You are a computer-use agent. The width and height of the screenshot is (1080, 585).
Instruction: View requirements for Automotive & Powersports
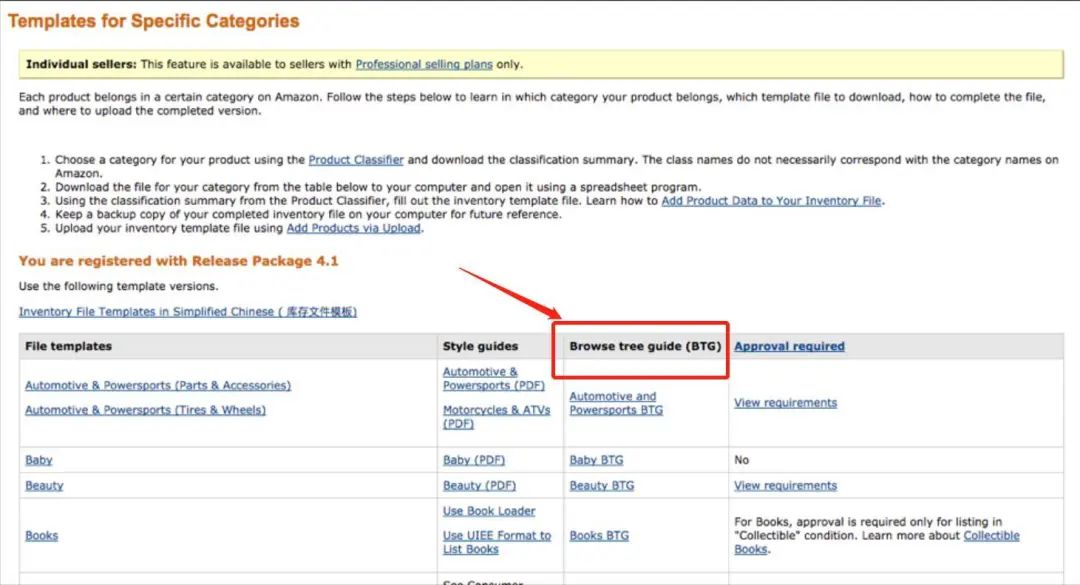(785, 403)
